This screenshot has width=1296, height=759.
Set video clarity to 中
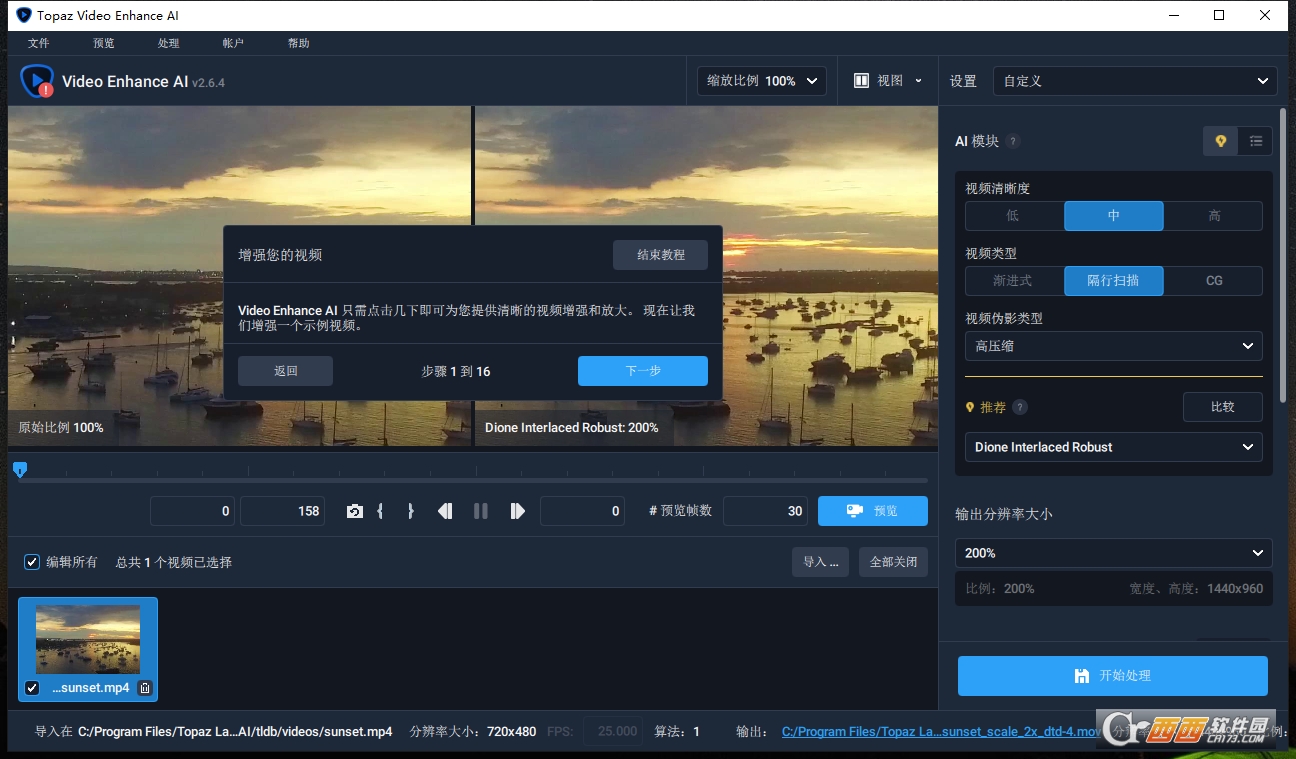click(x=1114, y=216)
